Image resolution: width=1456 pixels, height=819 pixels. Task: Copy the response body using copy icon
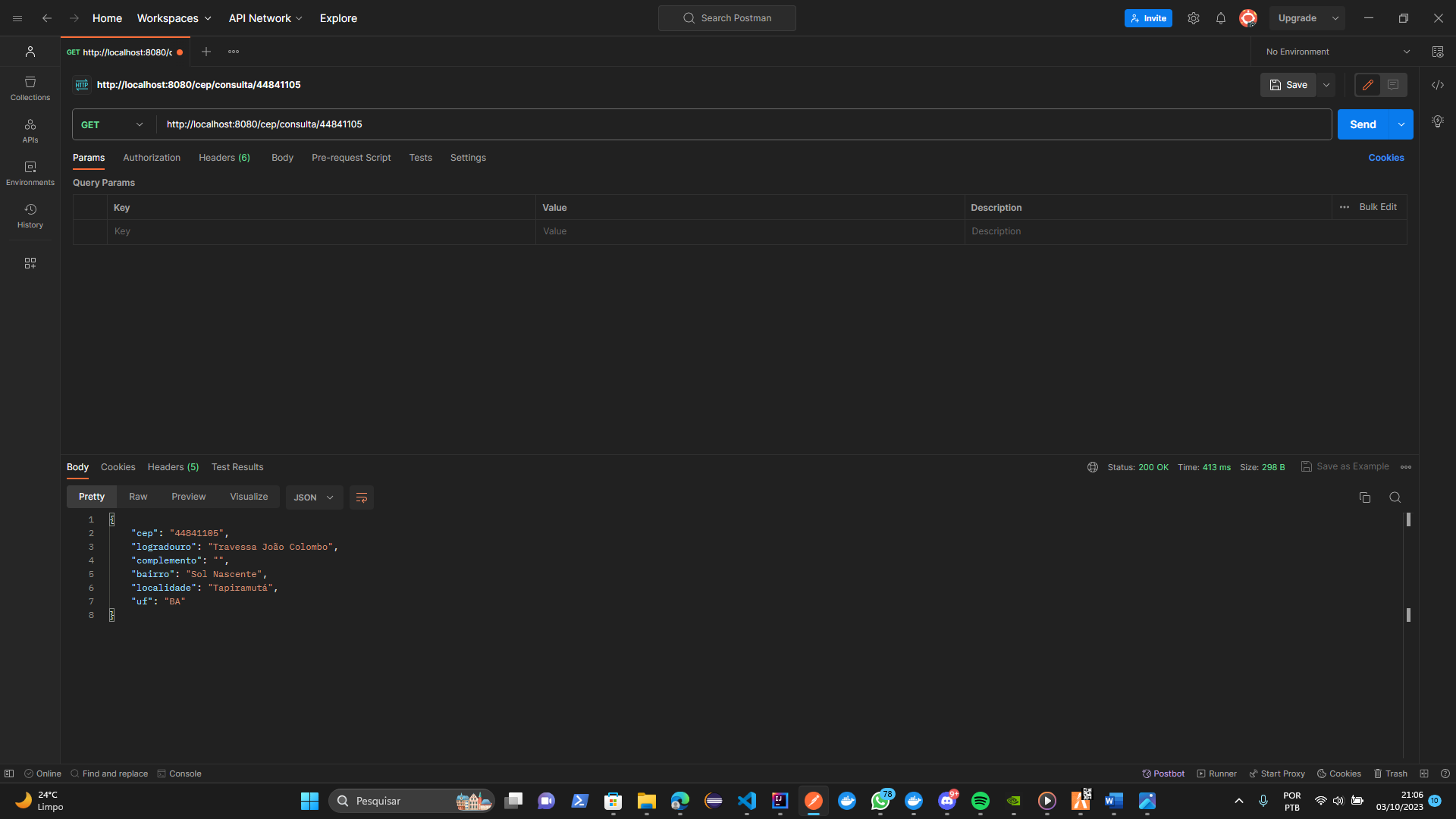coord(1364,497)
